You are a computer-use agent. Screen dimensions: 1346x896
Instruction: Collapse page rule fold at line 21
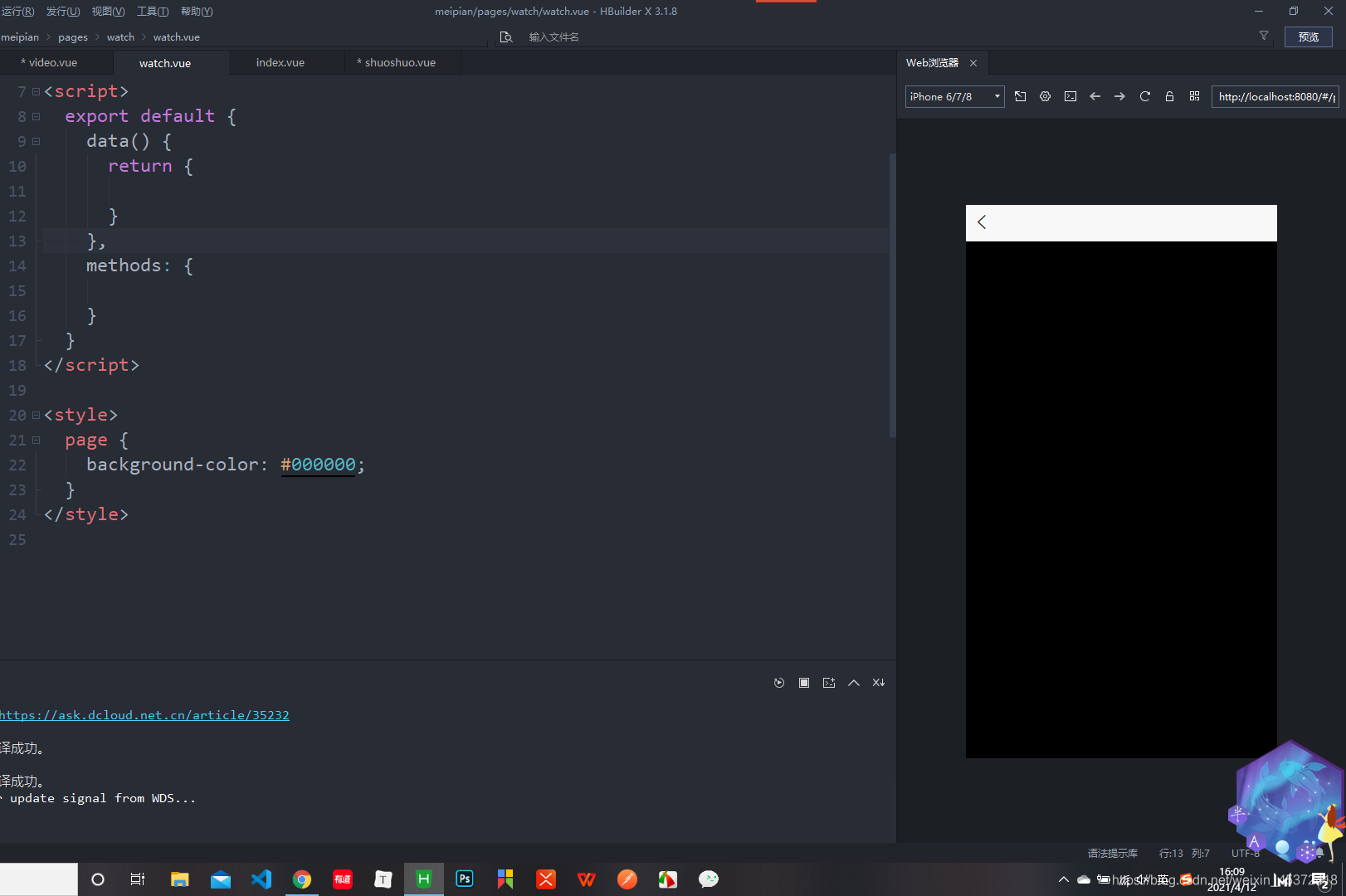pyautogui.click(x=36, y=440)
